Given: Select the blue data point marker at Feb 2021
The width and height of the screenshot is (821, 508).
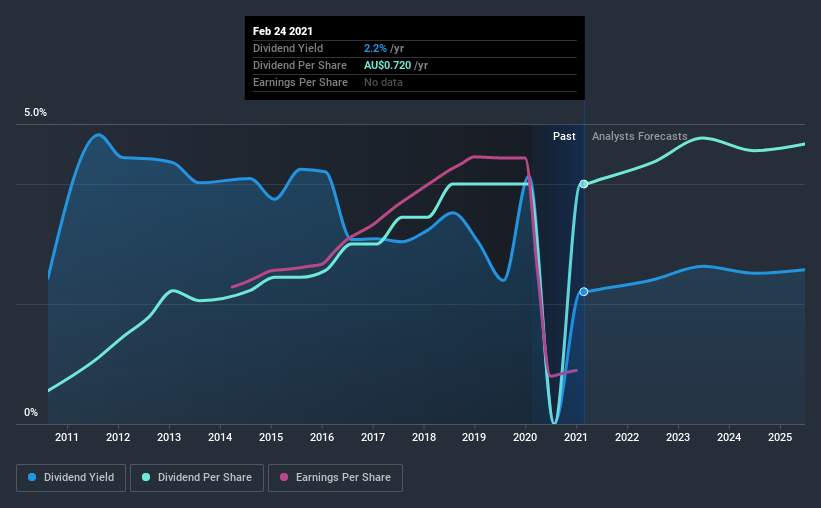Looking at the screenshot, I should (584, 292).
